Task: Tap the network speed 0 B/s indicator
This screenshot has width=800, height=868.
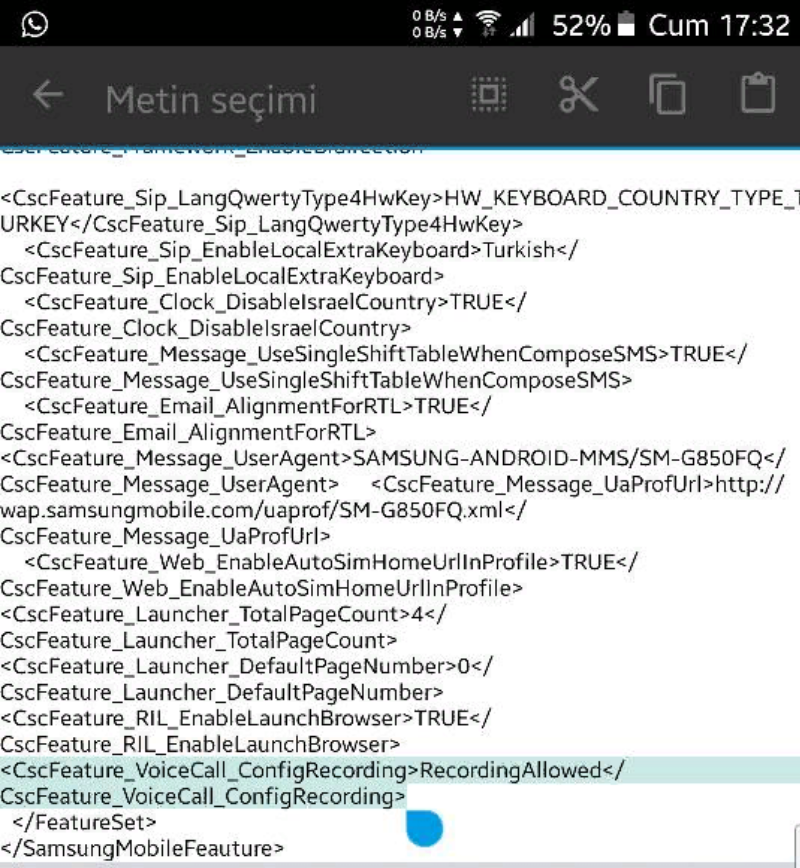Action: coord(437,24)
